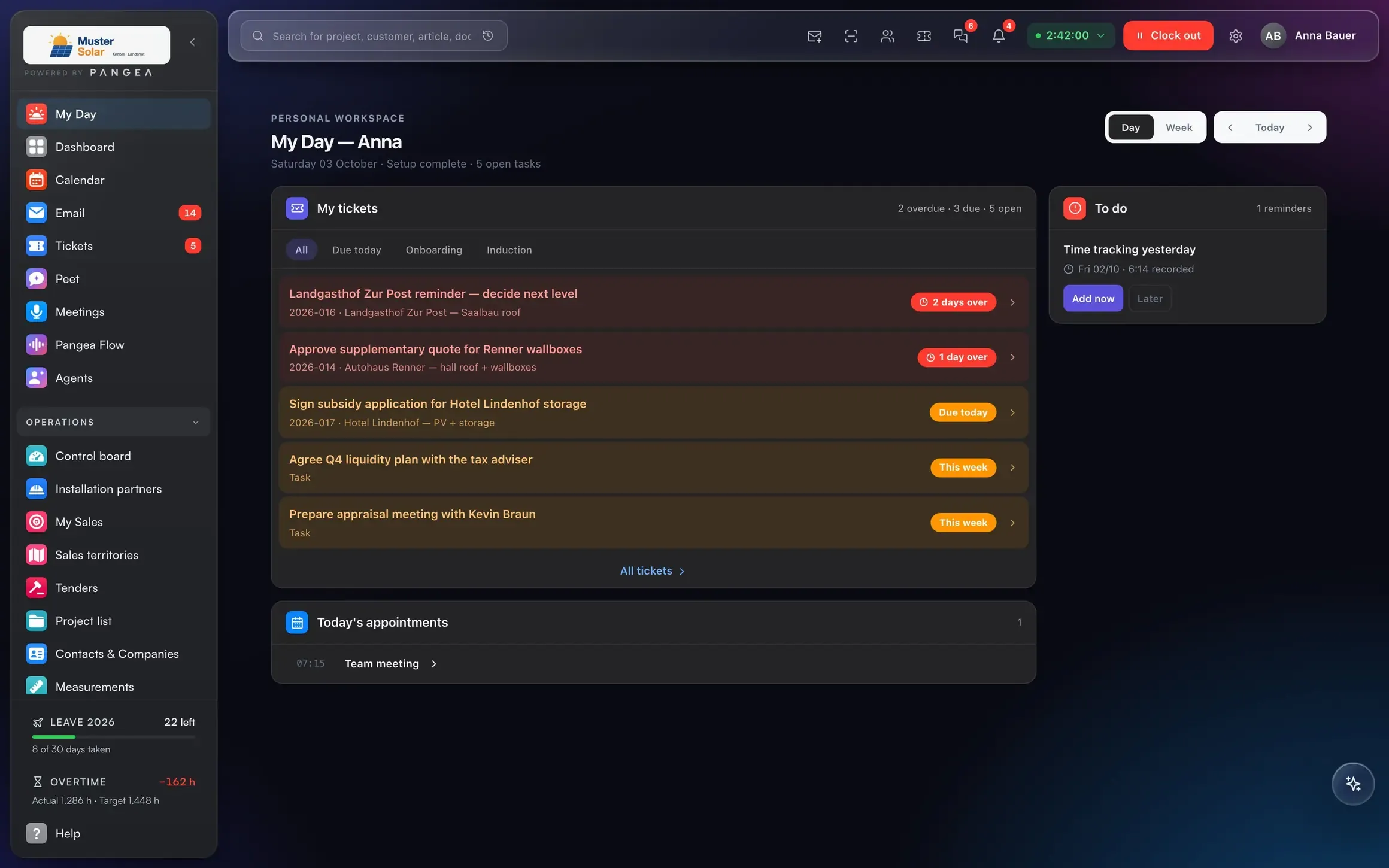Image resolution: width=1389 pixels, height=868 pixels.
Task: Open the notifications bell icon
Action: [998, 36]
